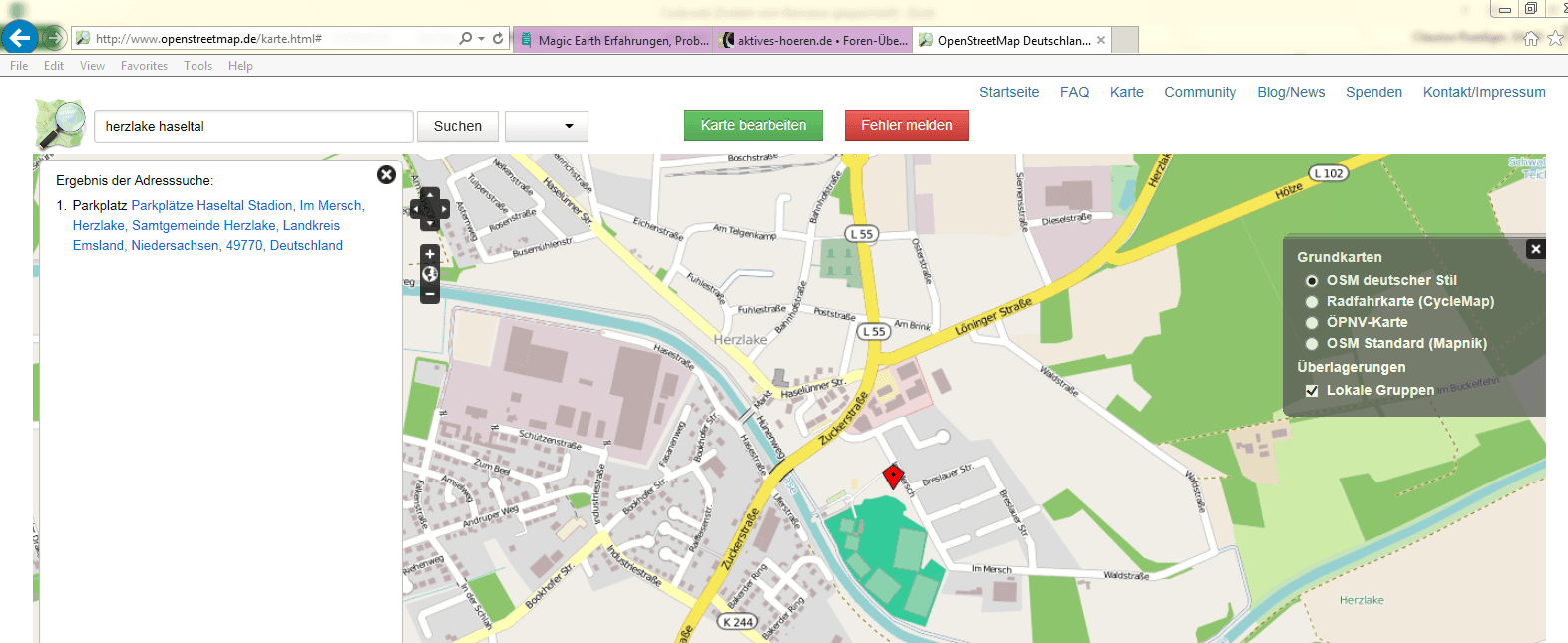Click the red Fehler melden button

(907, 125)
